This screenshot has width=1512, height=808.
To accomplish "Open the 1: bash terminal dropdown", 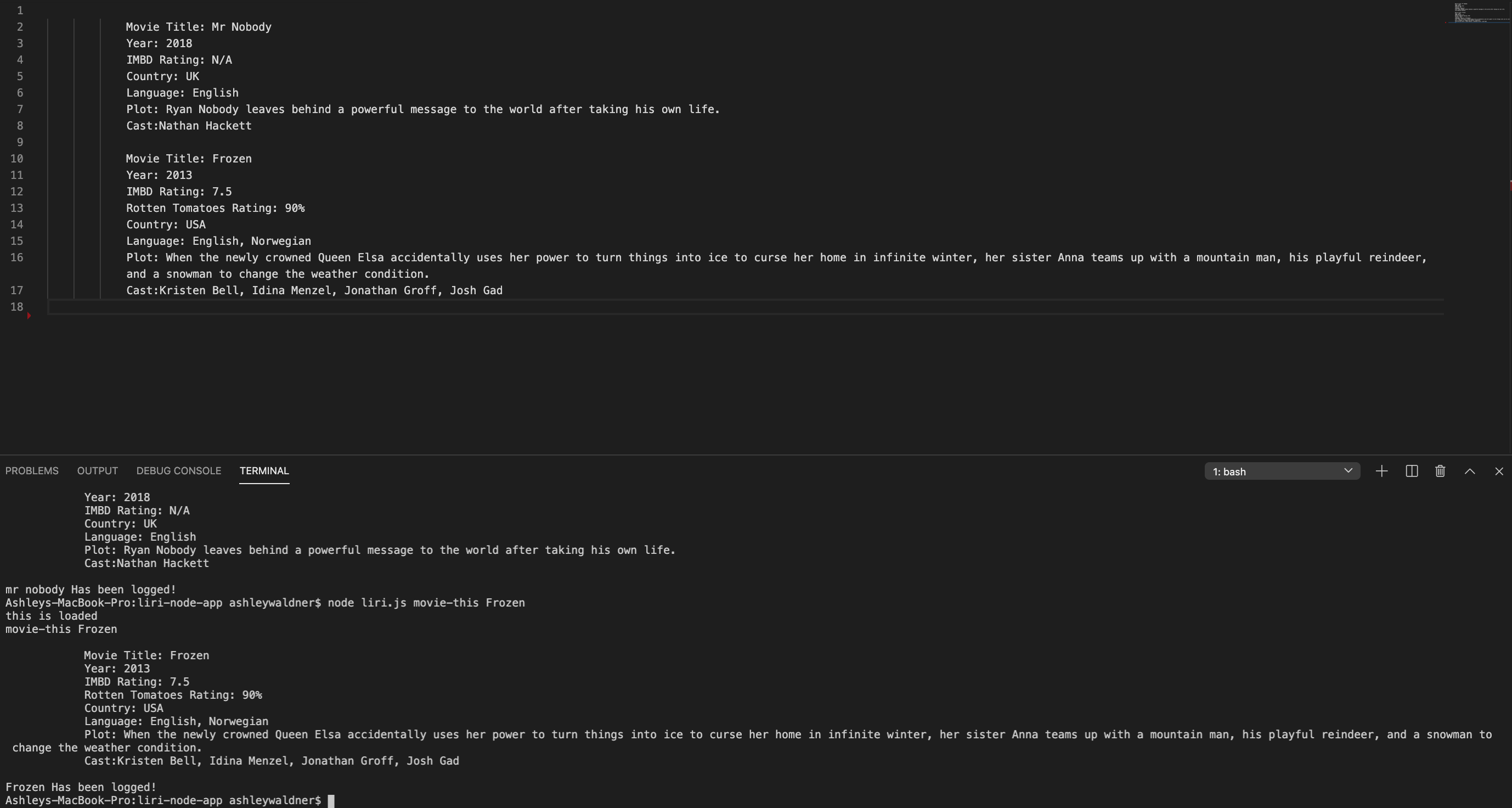I will point(1282,472).
